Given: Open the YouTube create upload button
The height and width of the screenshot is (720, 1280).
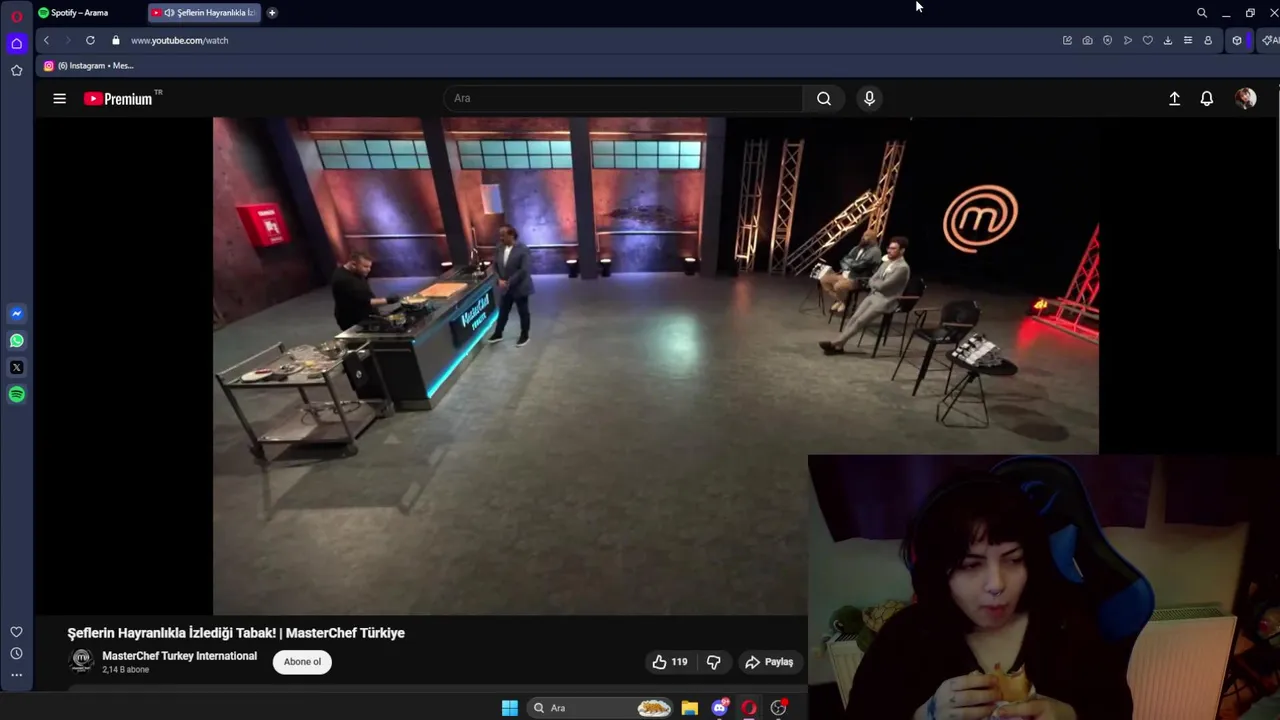Looking at the screenshot, I should (1175, 98).
